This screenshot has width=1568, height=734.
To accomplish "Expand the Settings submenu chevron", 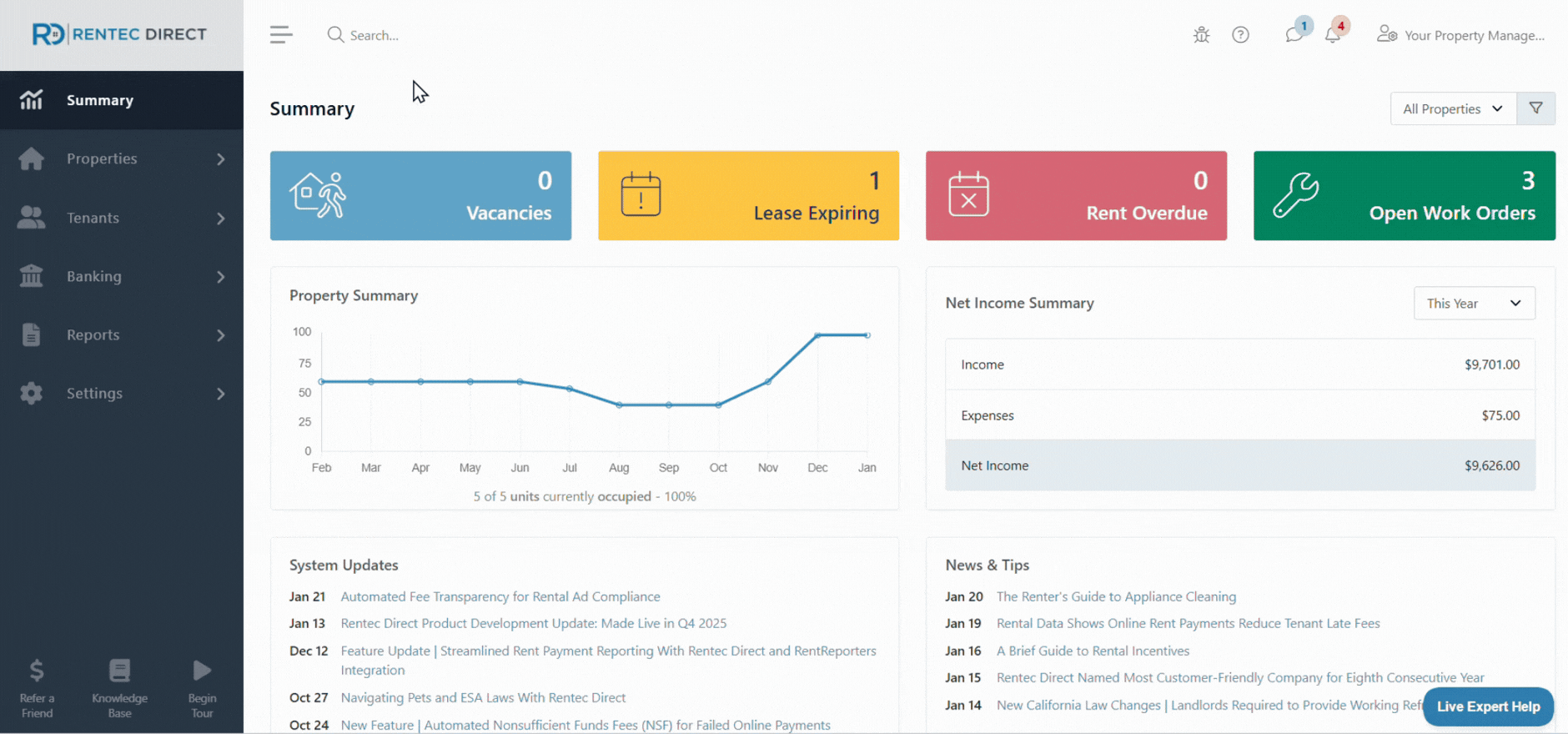I will pos(221,393).
